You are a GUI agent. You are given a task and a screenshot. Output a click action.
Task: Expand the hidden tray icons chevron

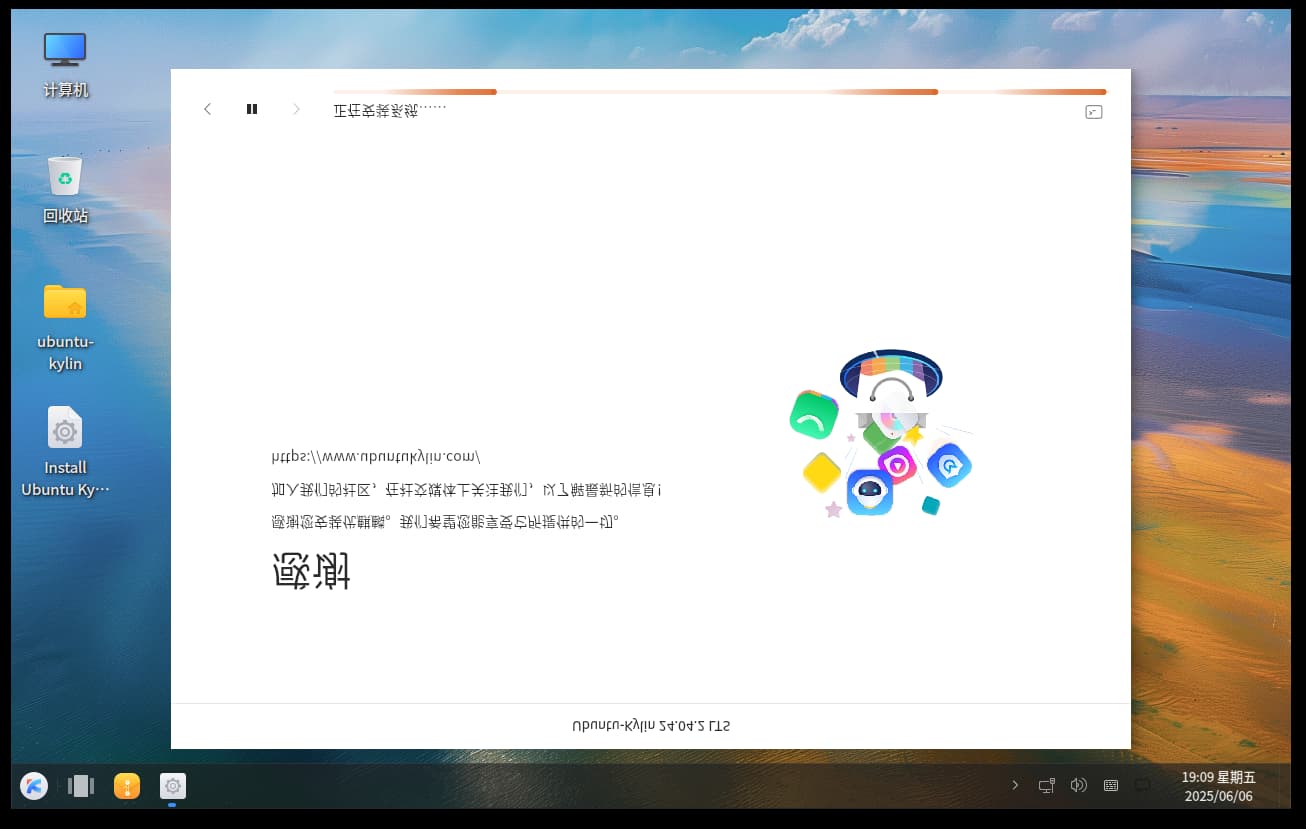coord(1015,785)
